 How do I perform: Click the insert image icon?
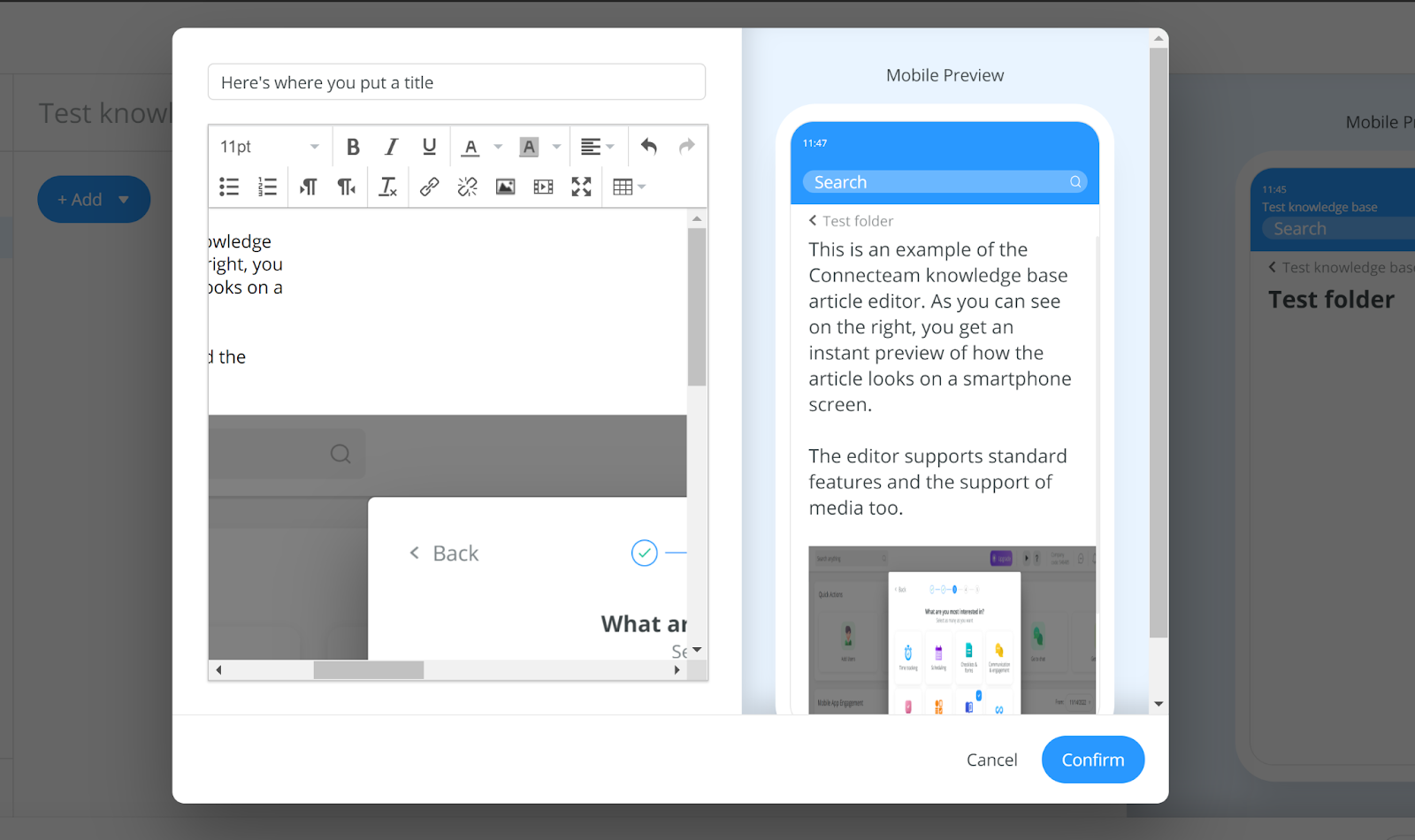(505, 187)
